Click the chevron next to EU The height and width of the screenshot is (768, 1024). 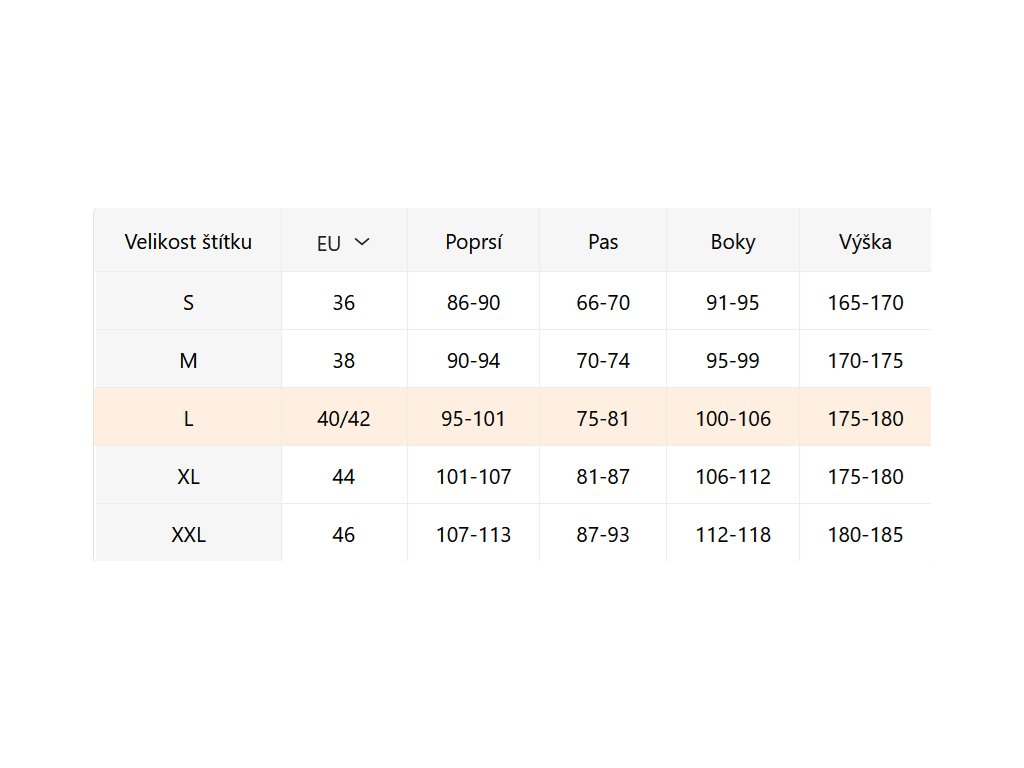(x=362, y=242)
